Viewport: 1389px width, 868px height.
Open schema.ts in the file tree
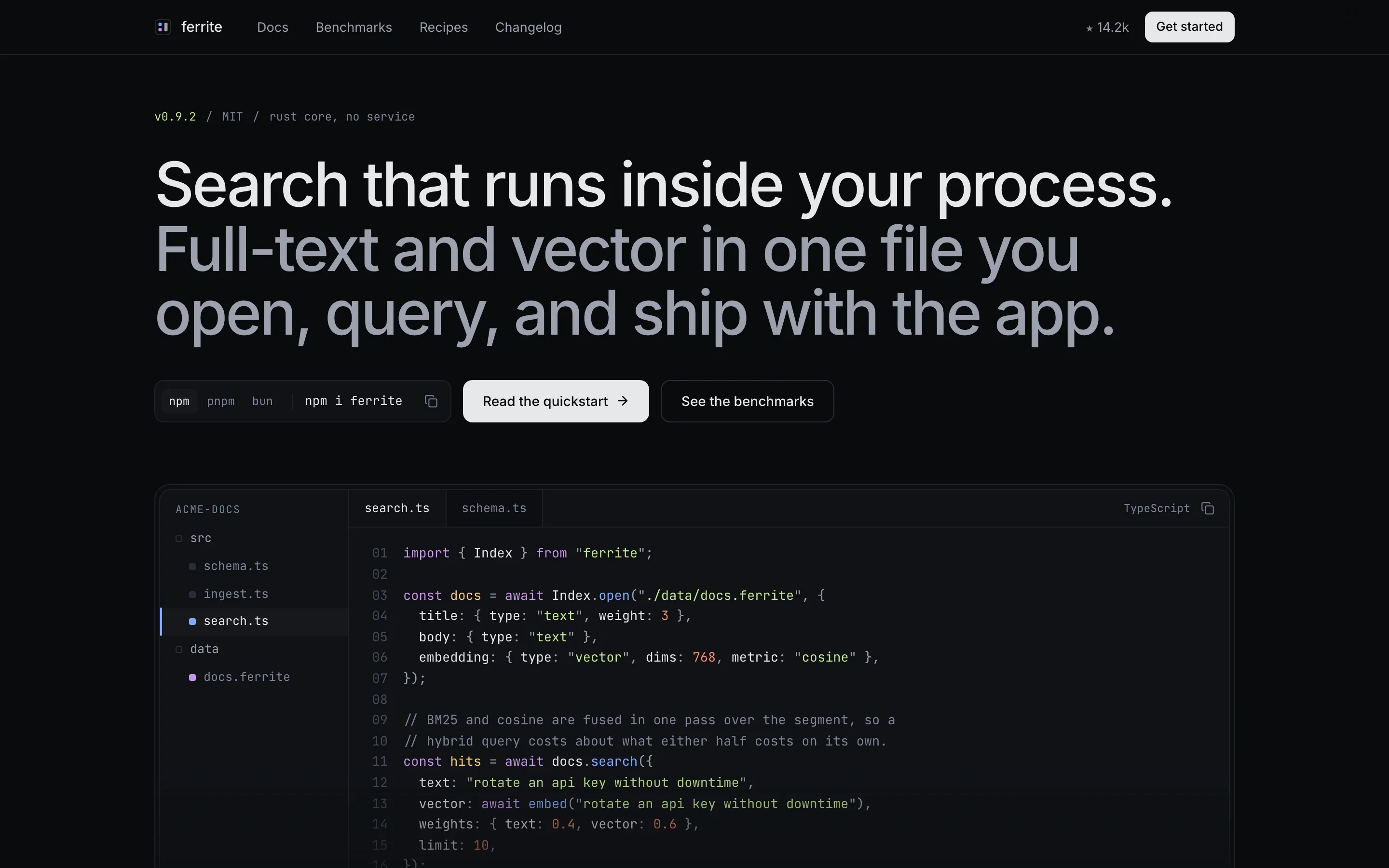pos(255,566)
